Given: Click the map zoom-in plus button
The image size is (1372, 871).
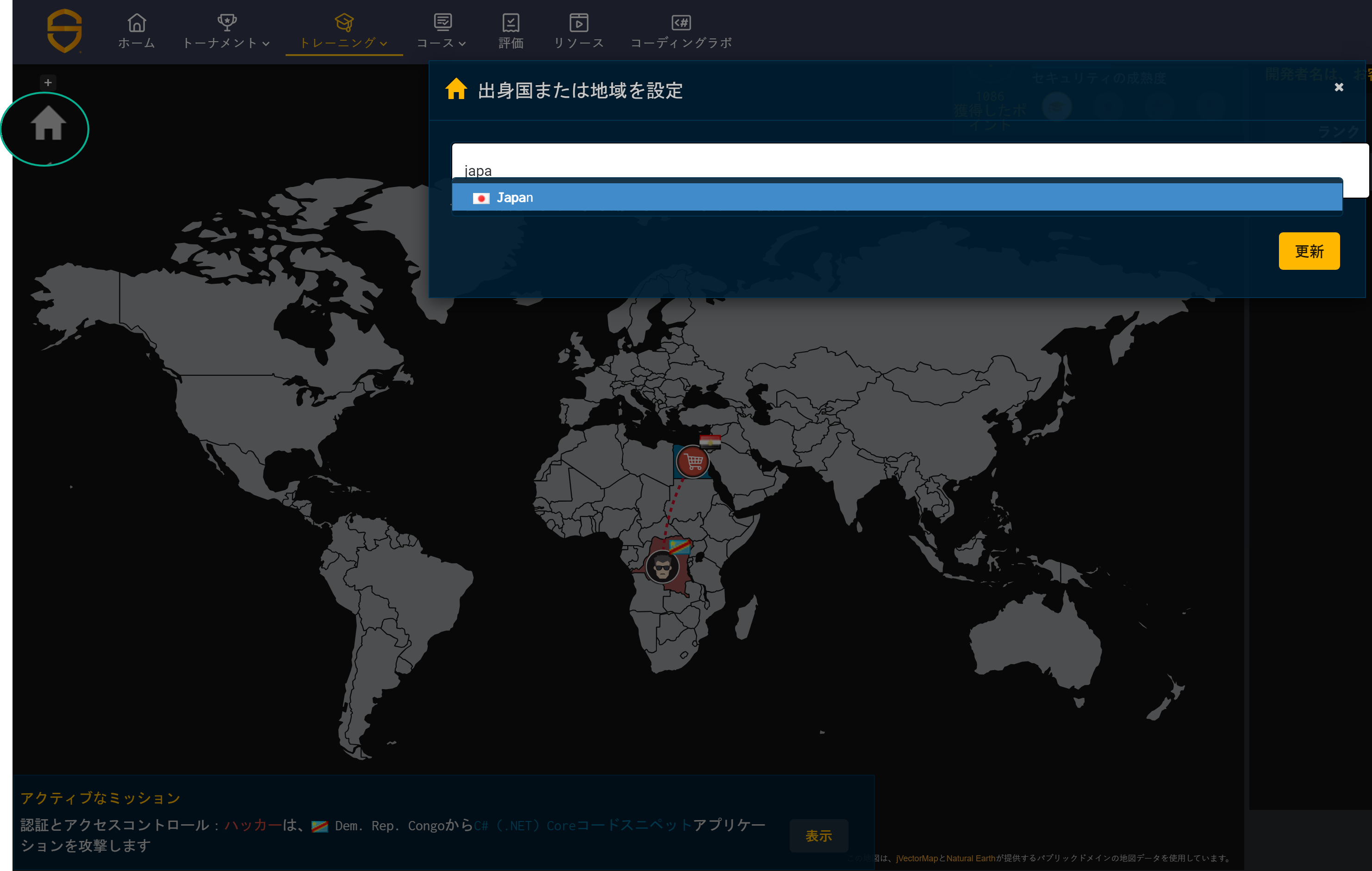Looking at the screenshot, I should click(x=48, y=82).
